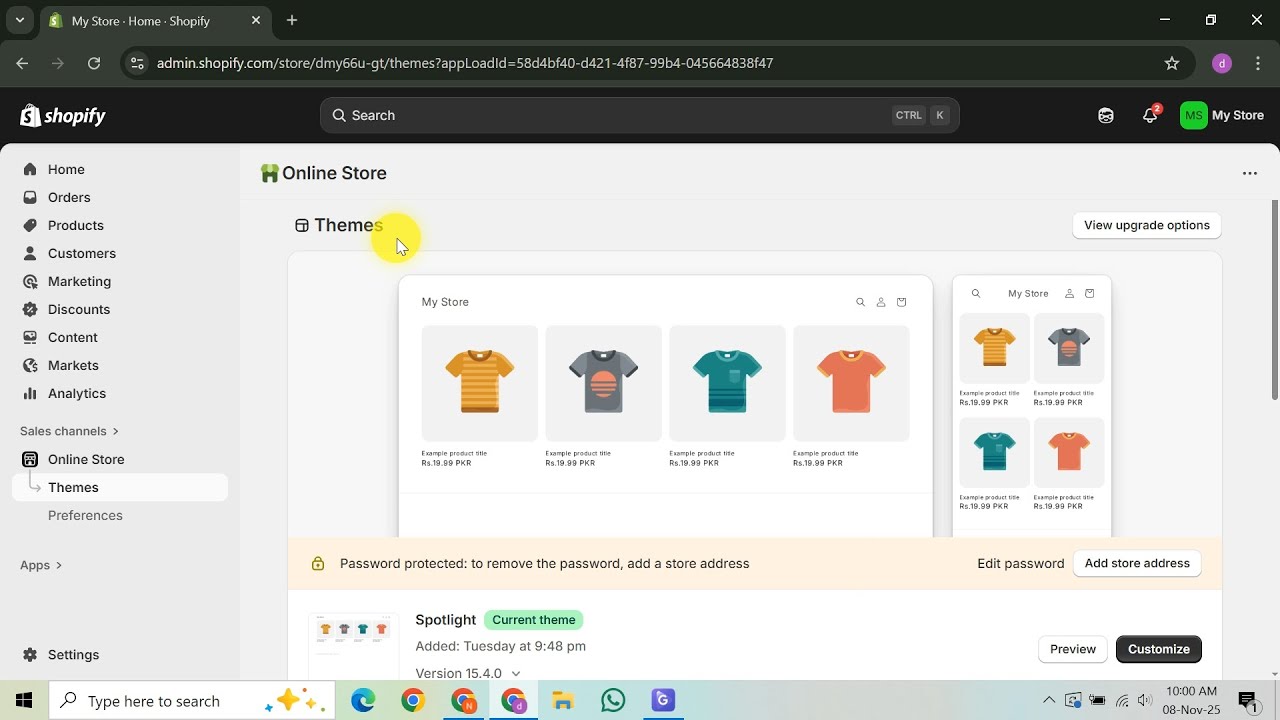1280x720 pixels.
Task: Click the orange striped t-shirt in desktop preview
Action: (x=480, y=381)
